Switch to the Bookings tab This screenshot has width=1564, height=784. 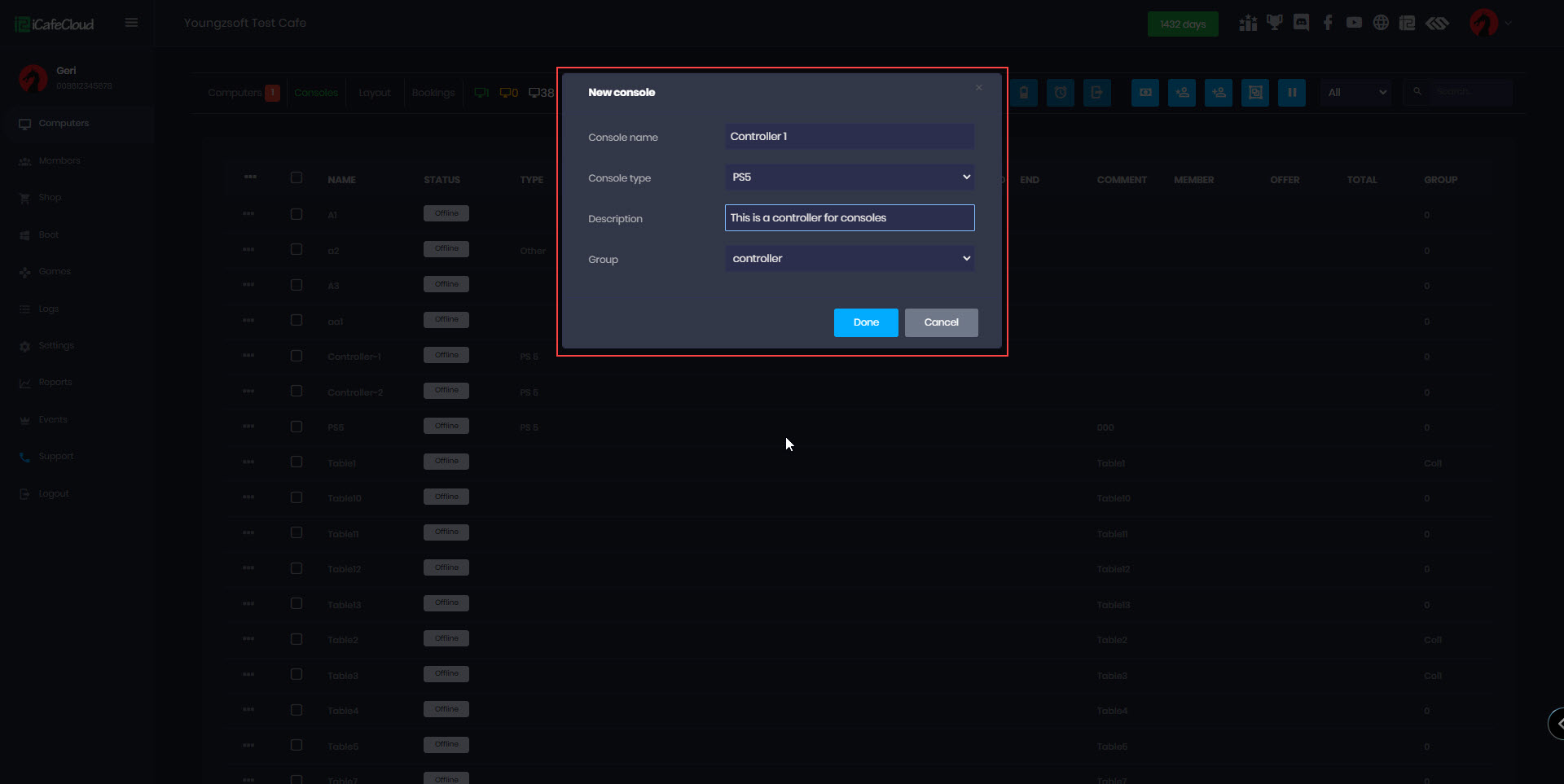pyautogui.click(x=433, y=93)
